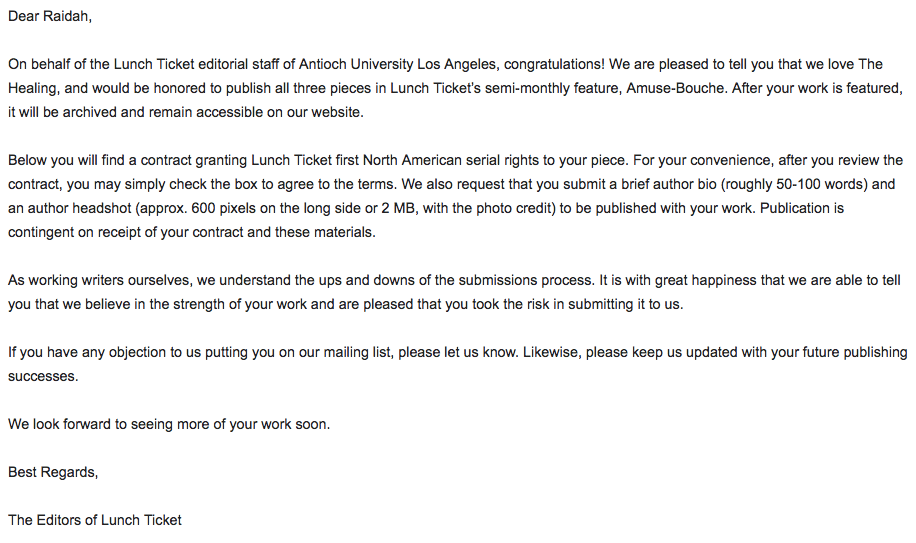Click the "Dear Raidah," greeting line

point(50,16)
